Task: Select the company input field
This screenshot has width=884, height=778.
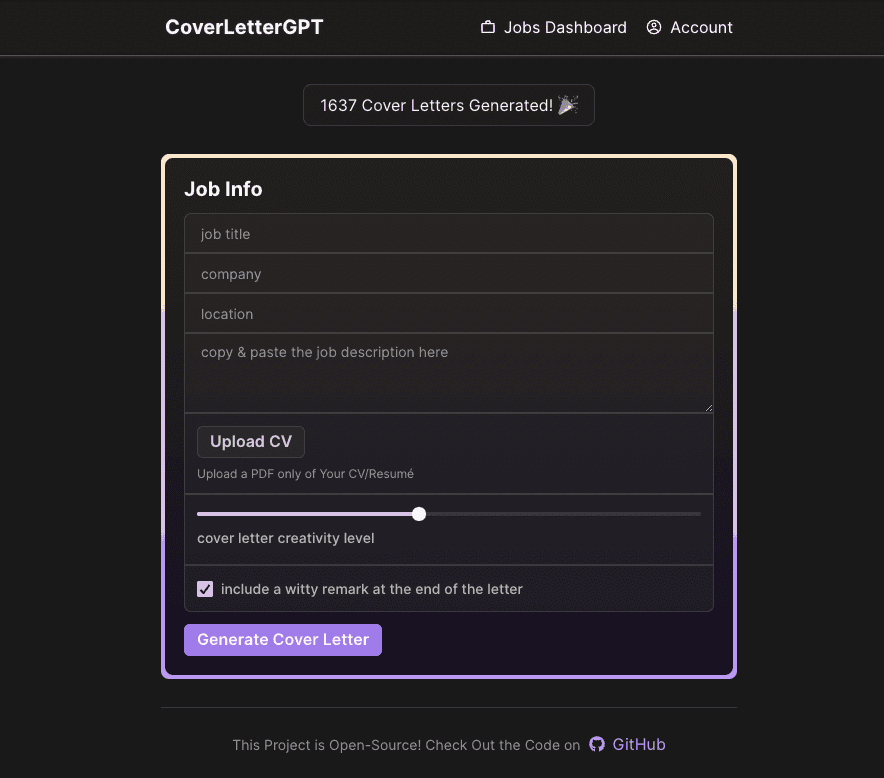Action: point(448,274)
